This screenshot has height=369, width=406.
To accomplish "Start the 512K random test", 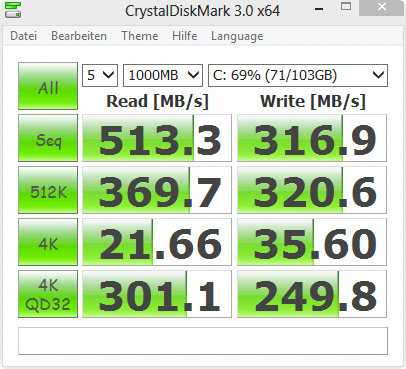I will 48,190.
